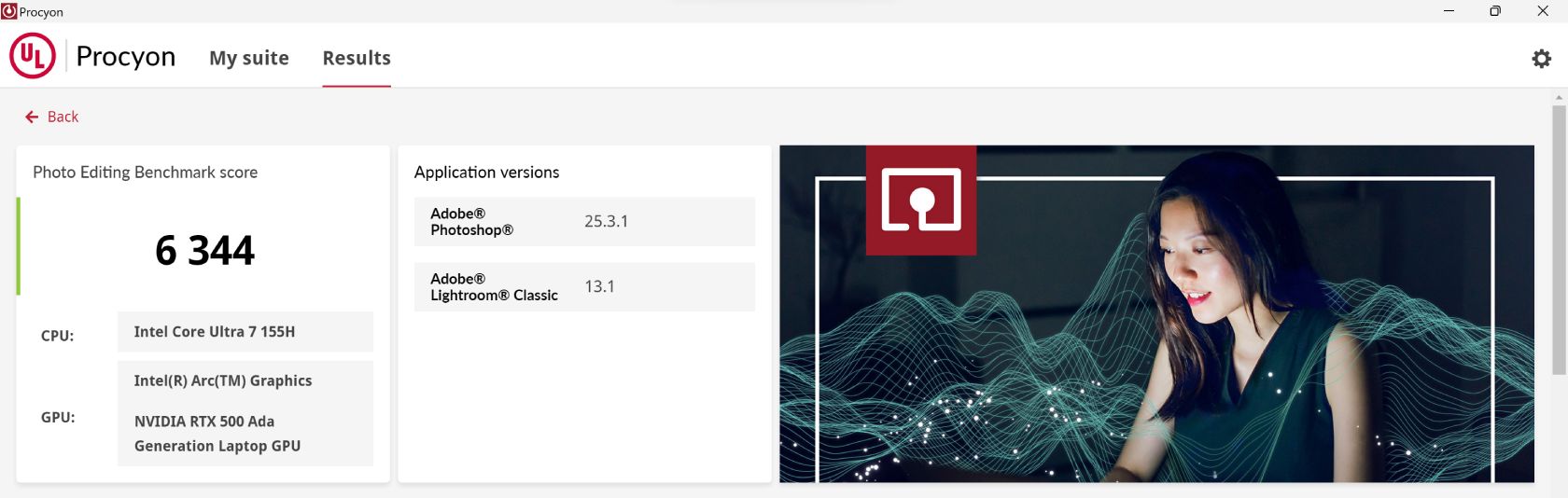
Task: Open the settings gear icon
Action: pyautogui.click(x=1541, y=59)
